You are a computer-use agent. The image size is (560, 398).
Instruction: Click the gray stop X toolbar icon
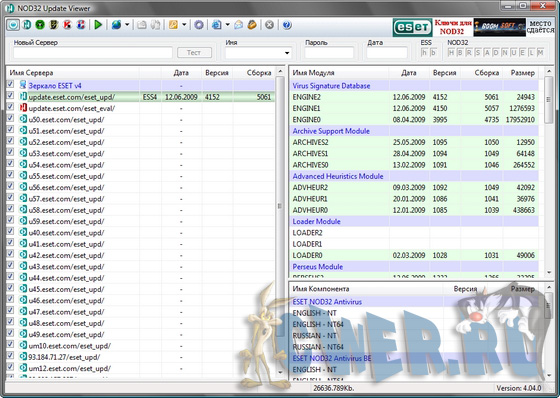pyautogui.click(x=270, y=25)
